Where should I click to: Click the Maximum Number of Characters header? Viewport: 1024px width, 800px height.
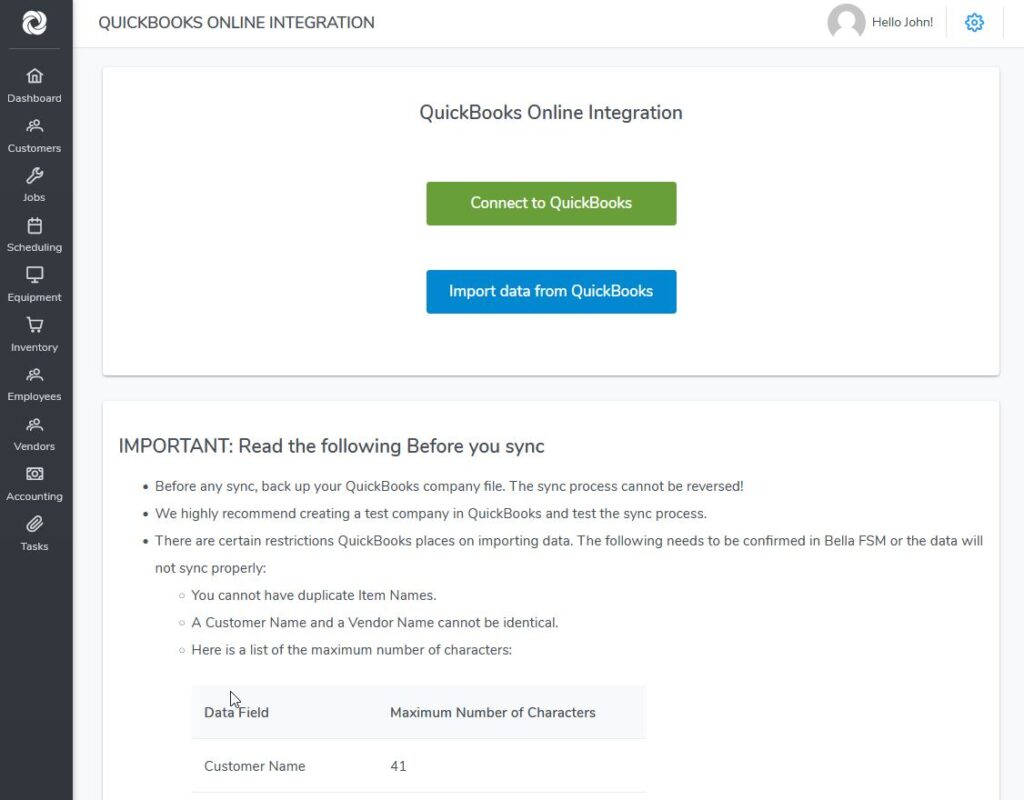[492, 712]
